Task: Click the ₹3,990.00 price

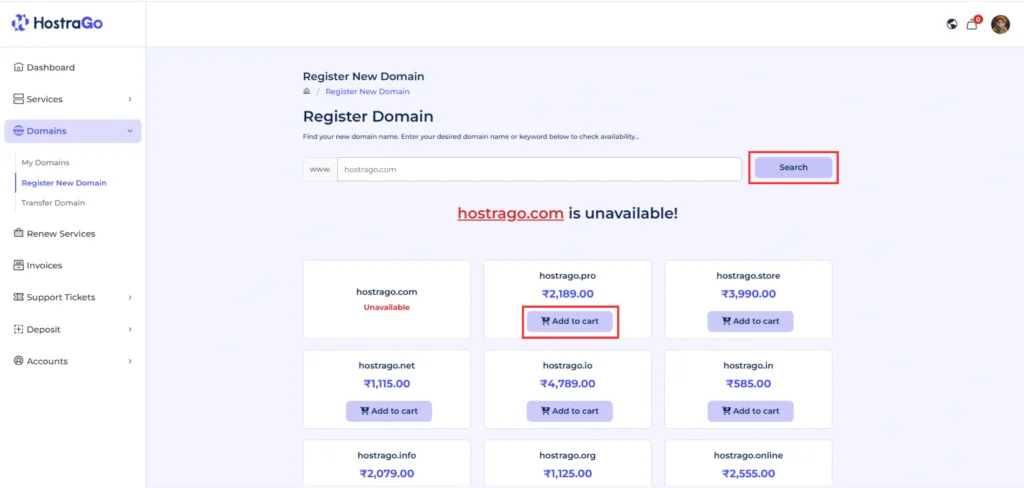Action: point(748,294)
